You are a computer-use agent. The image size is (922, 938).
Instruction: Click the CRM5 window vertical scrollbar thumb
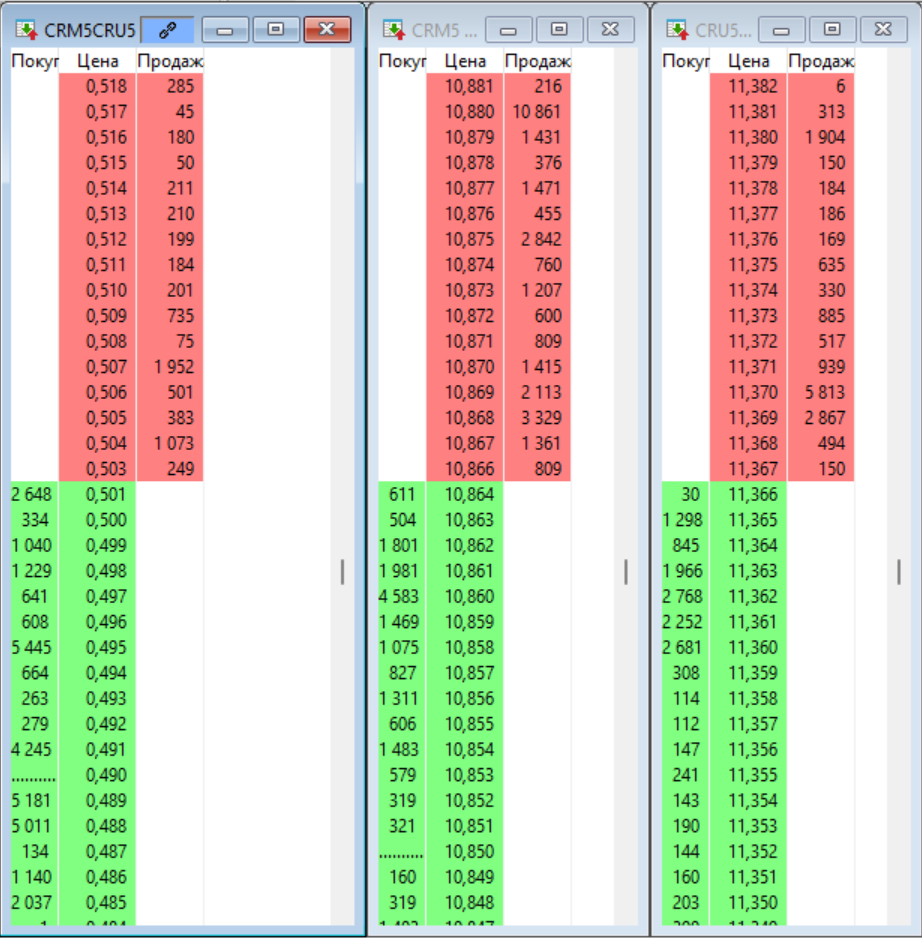[626, 571]
